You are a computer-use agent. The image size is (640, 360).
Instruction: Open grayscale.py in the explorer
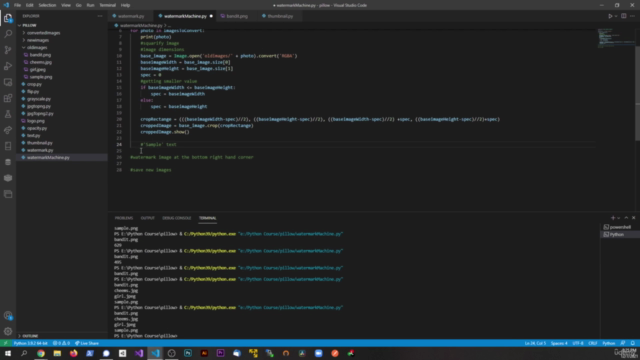39,99
